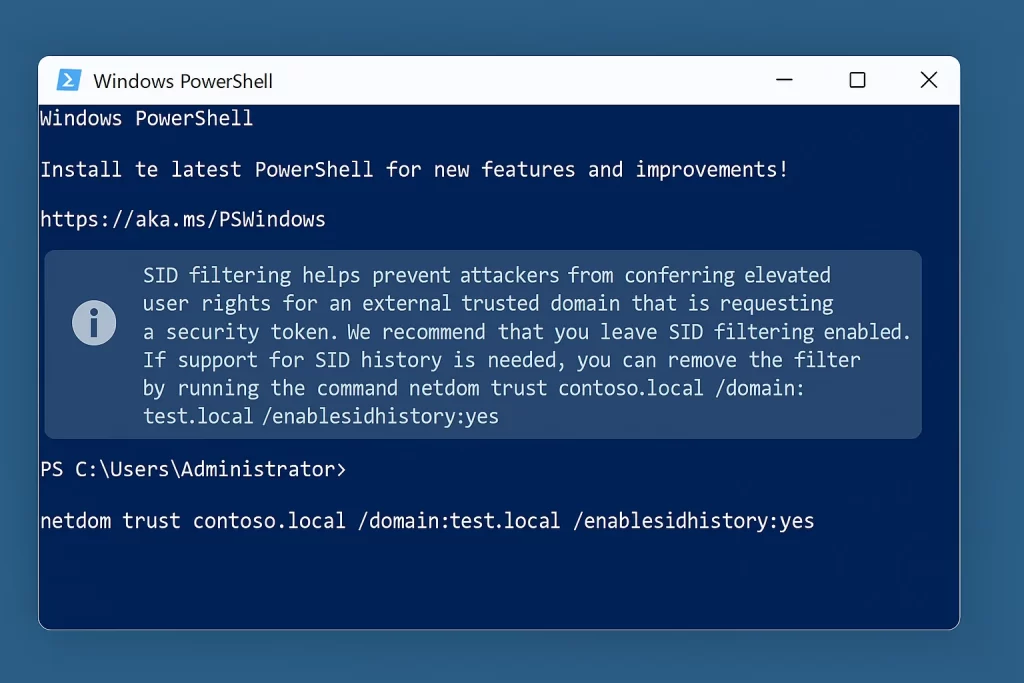Click the info icon in the SID filtering notice
Image resolution: width=1024 pixels, height=683 pixels.
click(x=94, y=323)
